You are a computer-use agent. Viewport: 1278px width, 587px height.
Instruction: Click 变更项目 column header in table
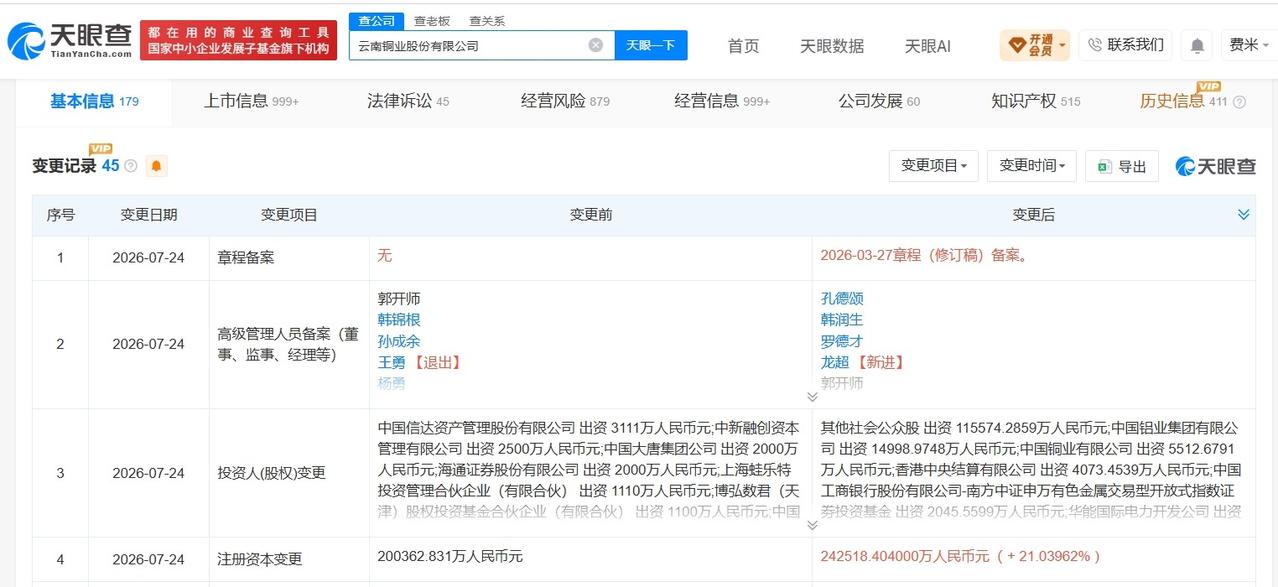click(289, 215)
